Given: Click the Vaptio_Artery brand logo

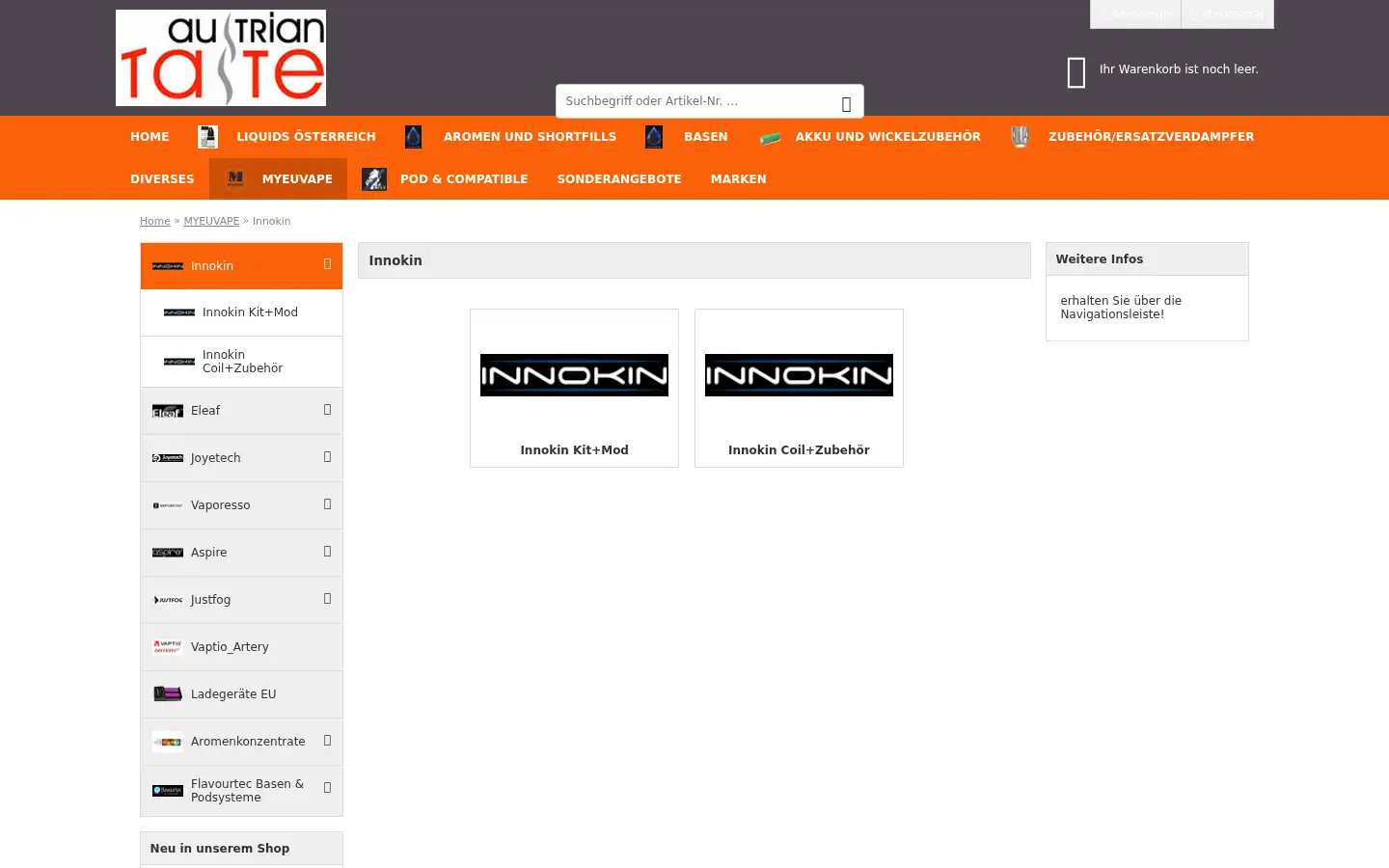Looking at the screenshot, I should [x=168, y=647].
